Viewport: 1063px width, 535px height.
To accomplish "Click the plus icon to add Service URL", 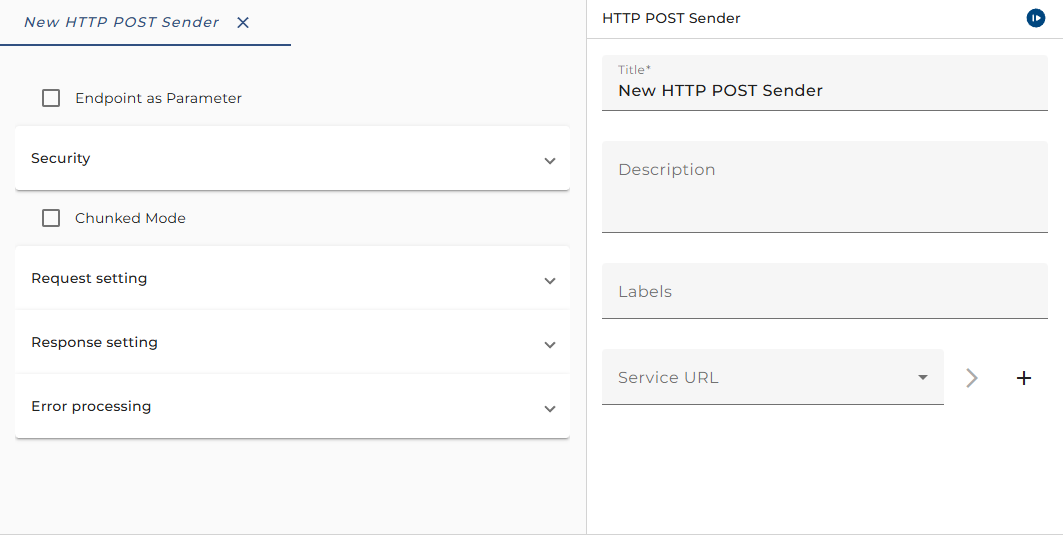I will point(1024,378).
